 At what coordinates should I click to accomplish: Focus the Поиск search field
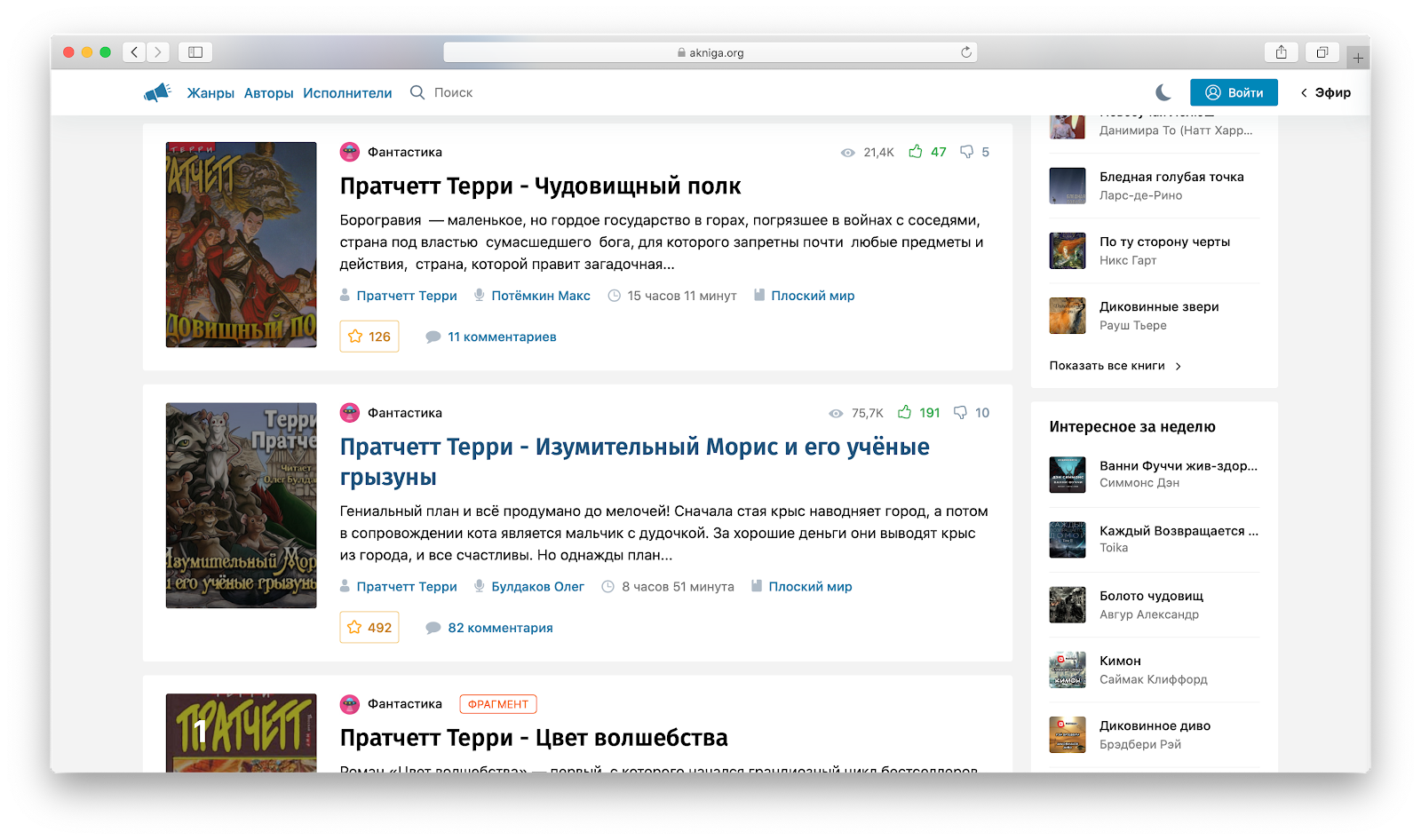pos(453,92)
